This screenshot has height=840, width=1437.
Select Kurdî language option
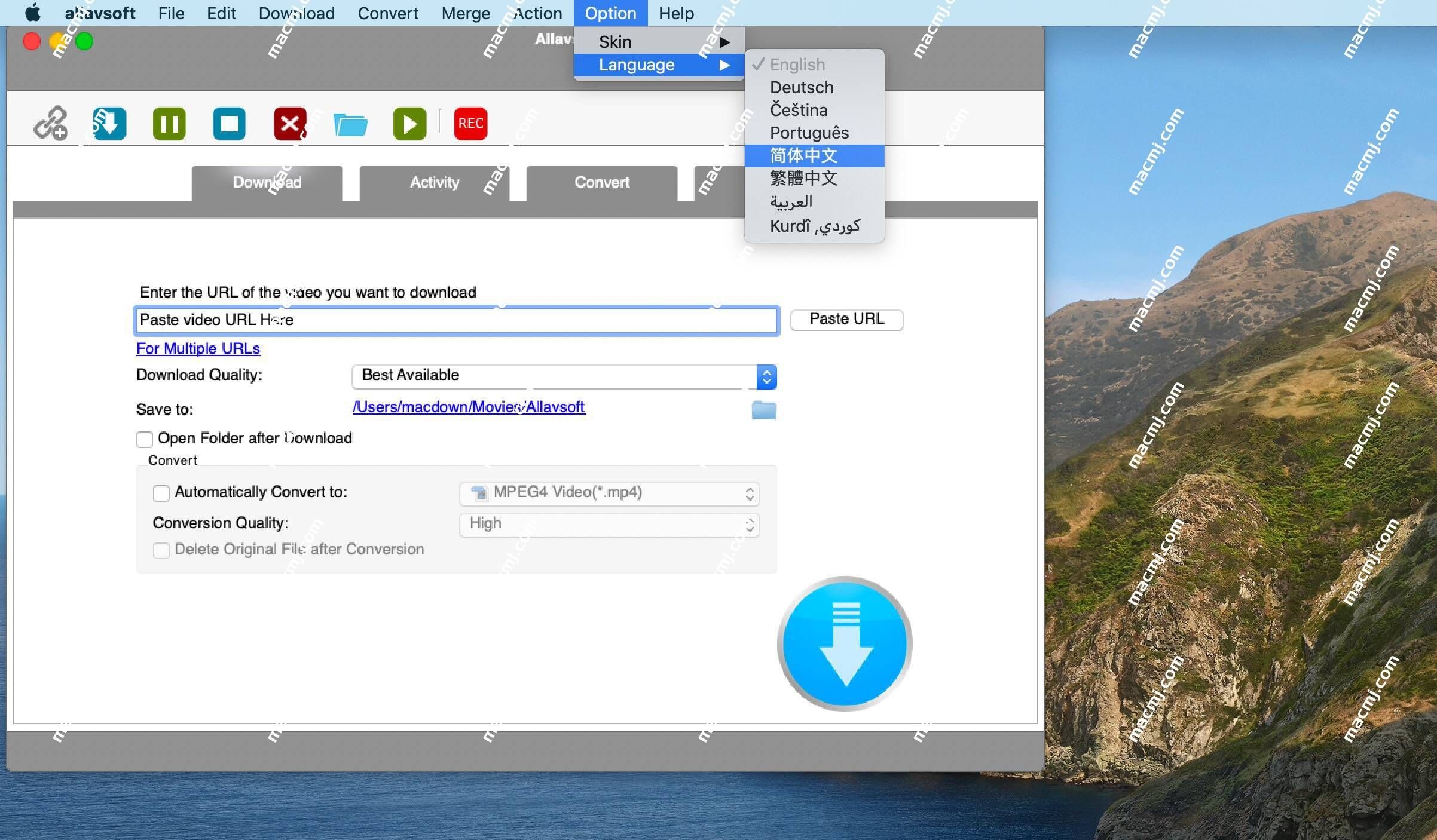tap(814, 226)
